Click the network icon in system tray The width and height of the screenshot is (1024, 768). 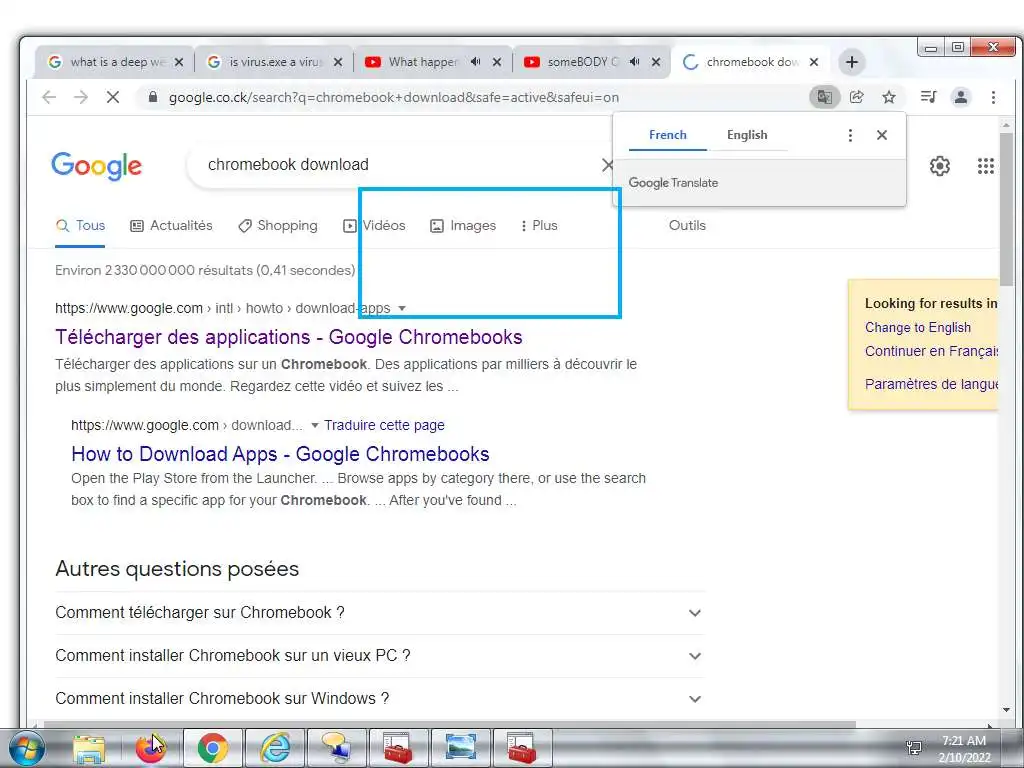[914, 748]
